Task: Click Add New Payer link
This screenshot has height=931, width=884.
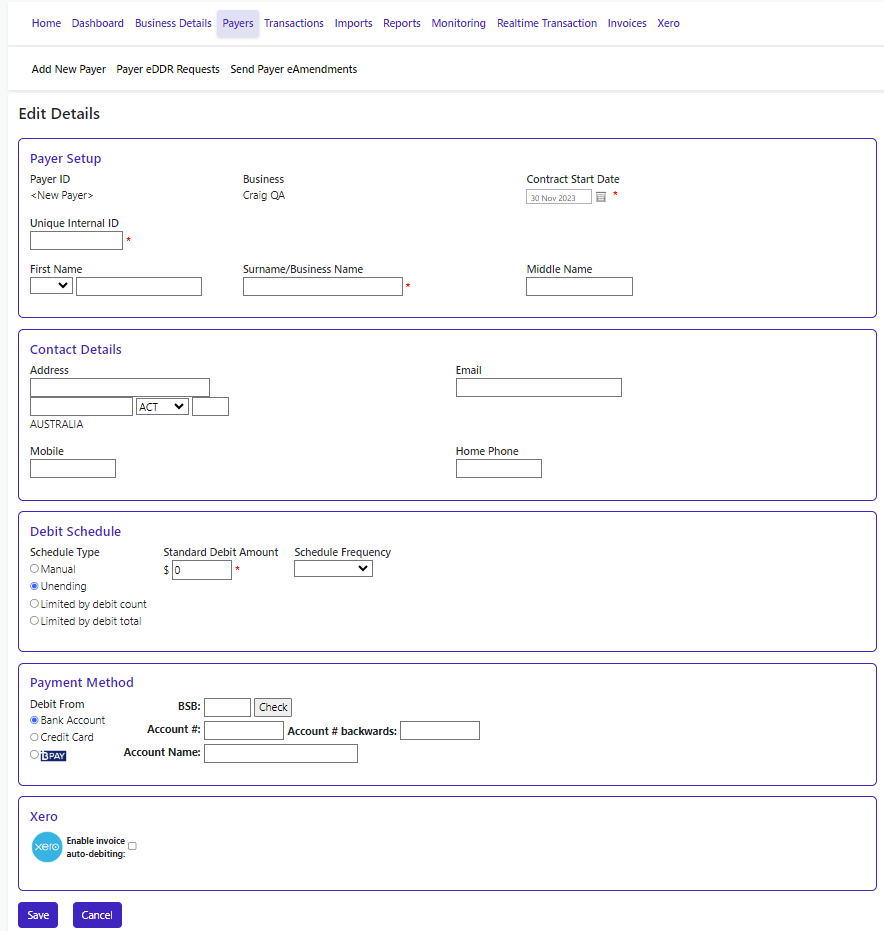Action: [69, 69]
